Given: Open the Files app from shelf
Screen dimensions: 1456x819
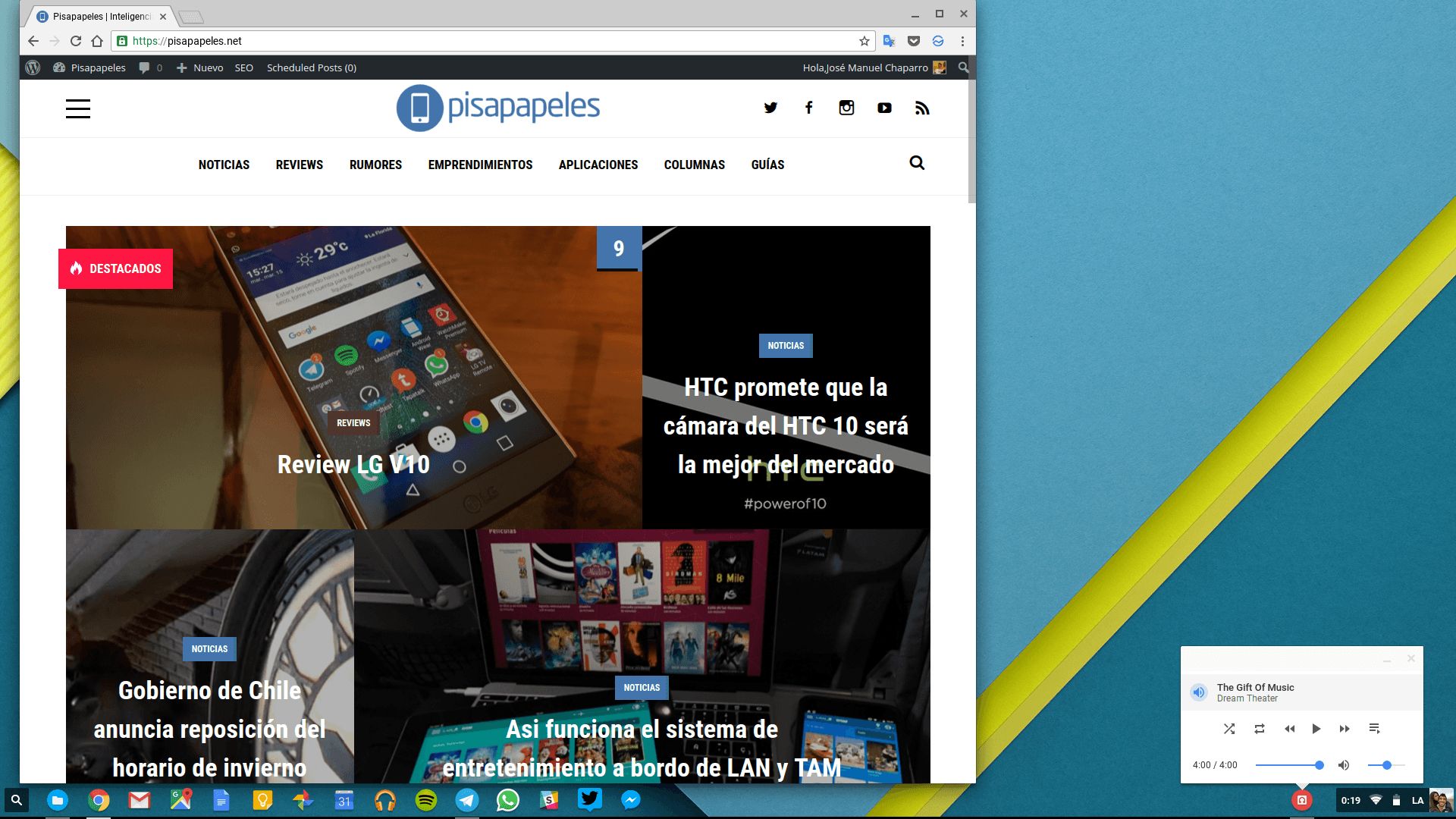Looking at the screenshot, I should tap(58, 799).
